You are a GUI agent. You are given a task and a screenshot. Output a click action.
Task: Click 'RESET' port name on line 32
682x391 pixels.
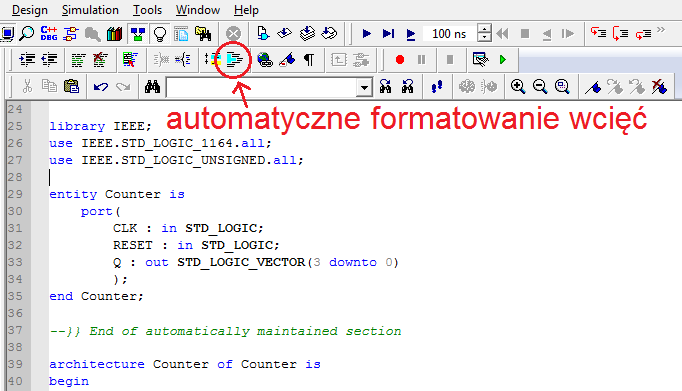[x=133, y=245]
